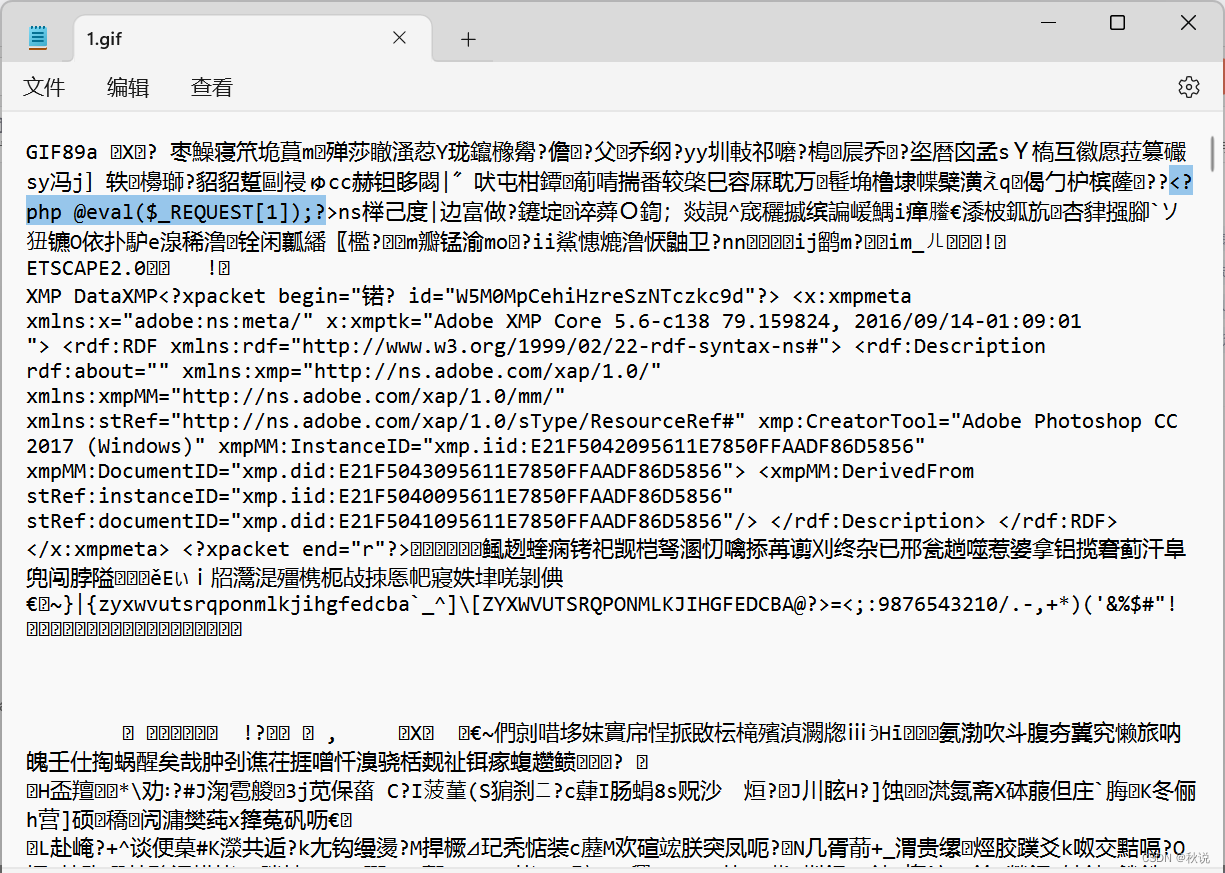The image size is (1225, 873).
Task: Open the Notepad settings gear icon
Action: 1188,87
